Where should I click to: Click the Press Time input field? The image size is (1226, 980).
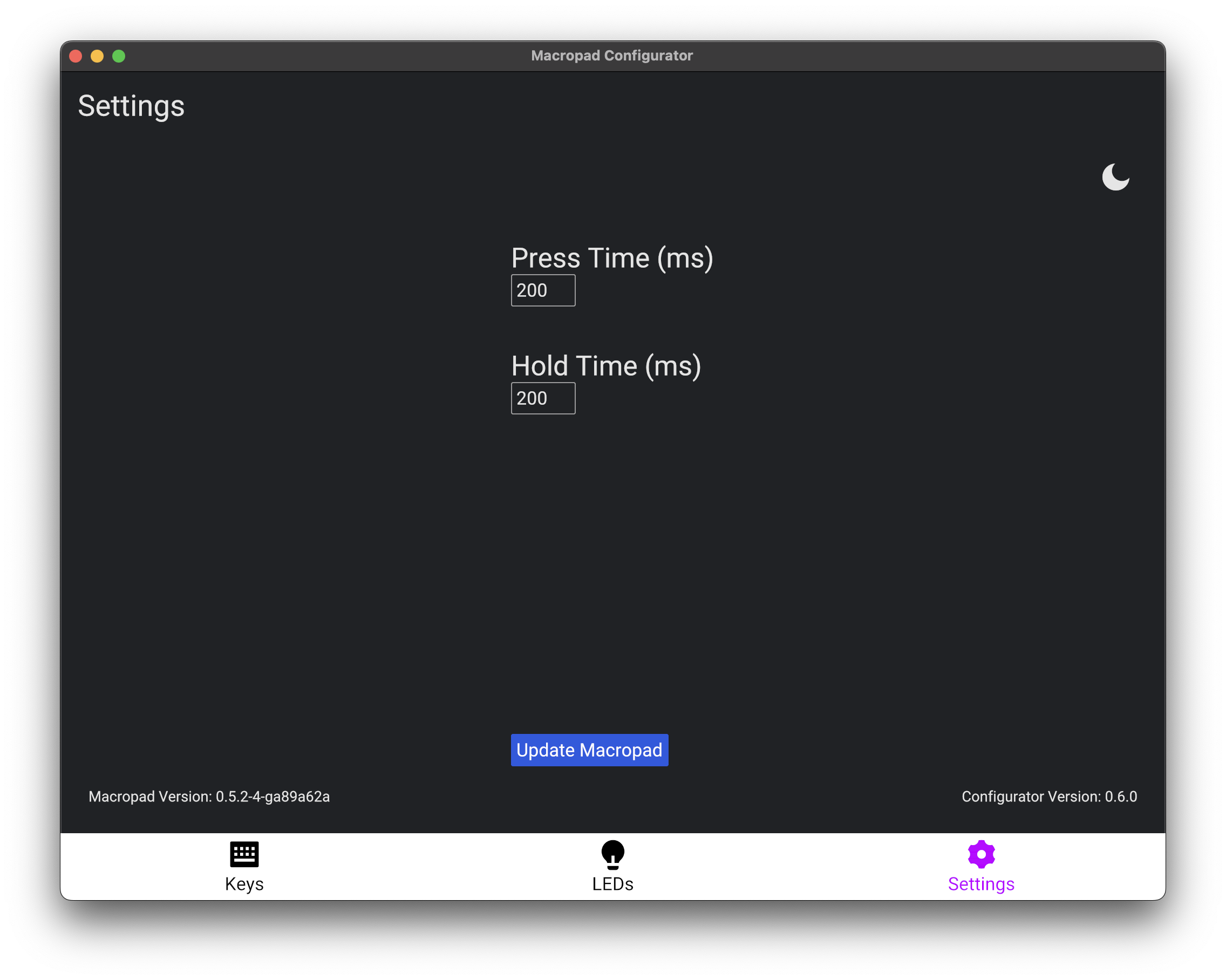(542, 291)
